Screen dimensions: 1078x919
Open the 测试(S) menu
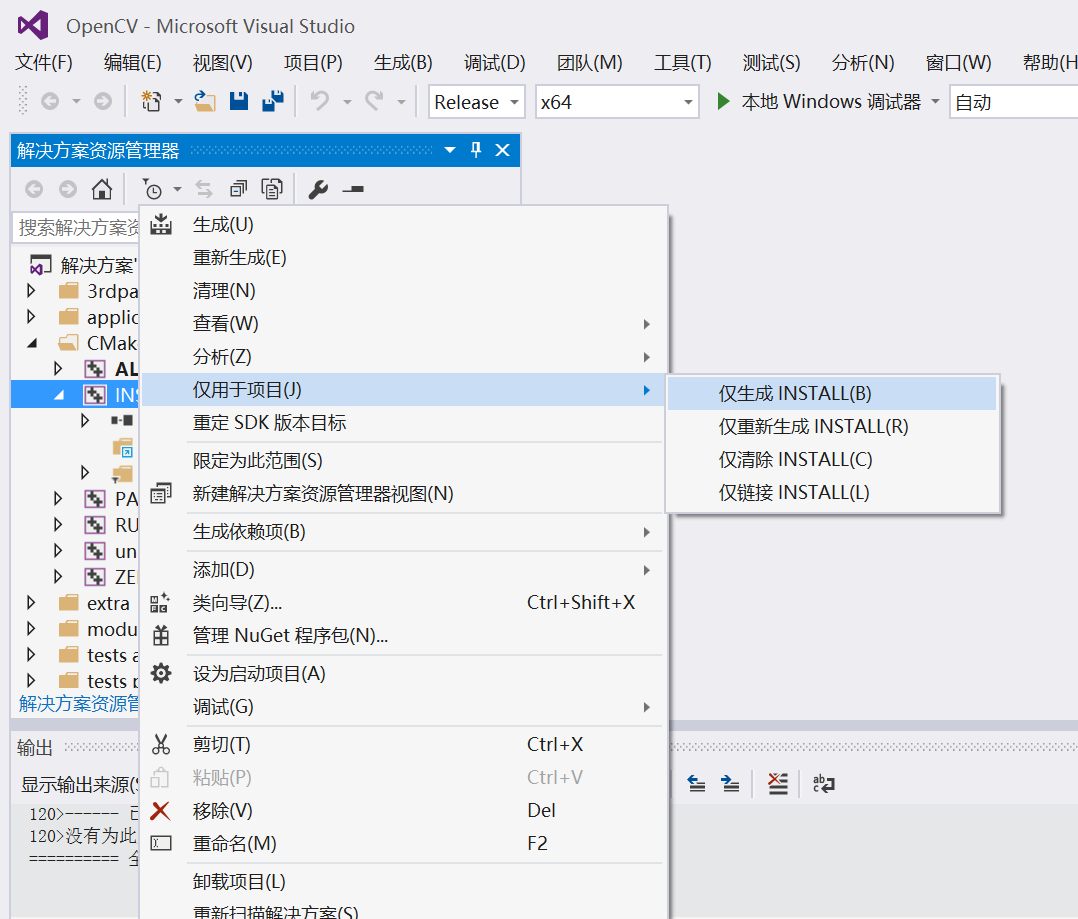coord(771,63)
